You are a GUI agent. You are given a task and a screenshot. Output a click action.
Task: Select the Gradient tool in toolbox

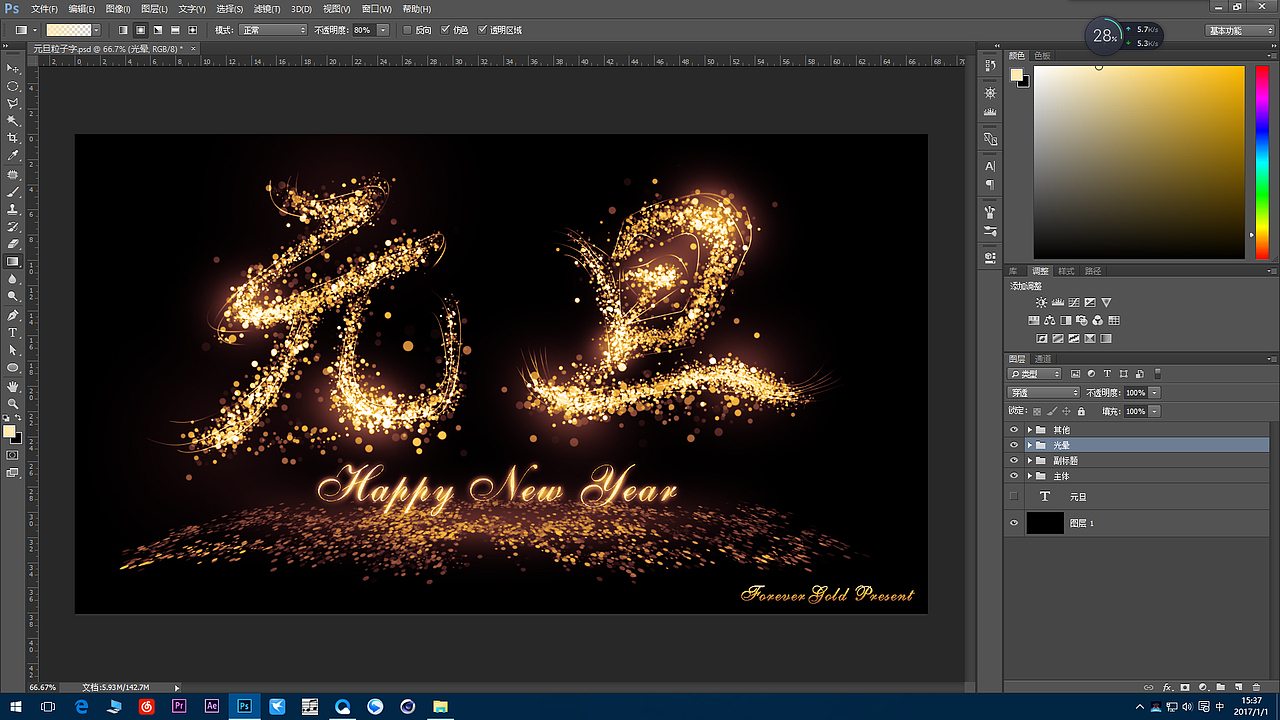point(13,261)
